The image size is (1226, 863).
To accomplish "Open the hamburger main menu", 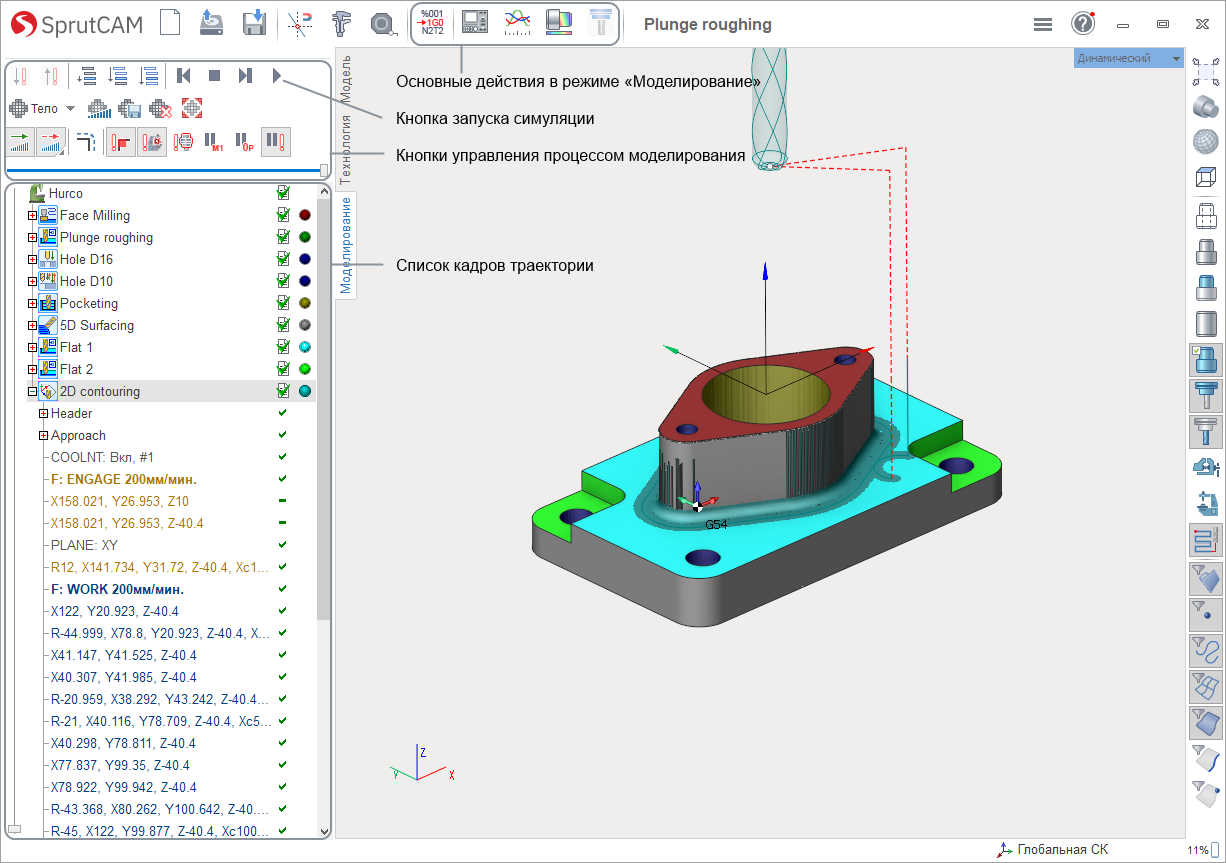I will [x=1043, y=25].
